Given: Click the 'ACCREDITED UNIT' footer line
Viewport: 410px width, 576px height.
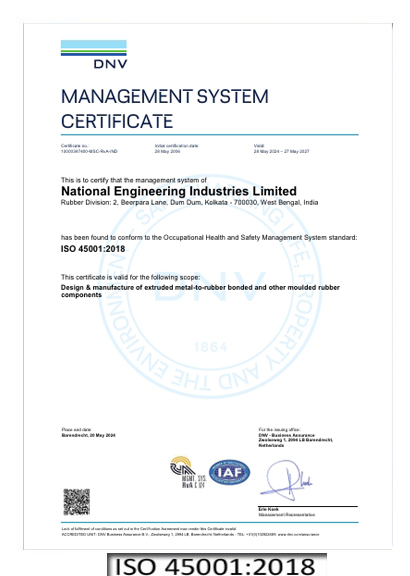Looking at the screenshot, I should [x=190, y=534].
